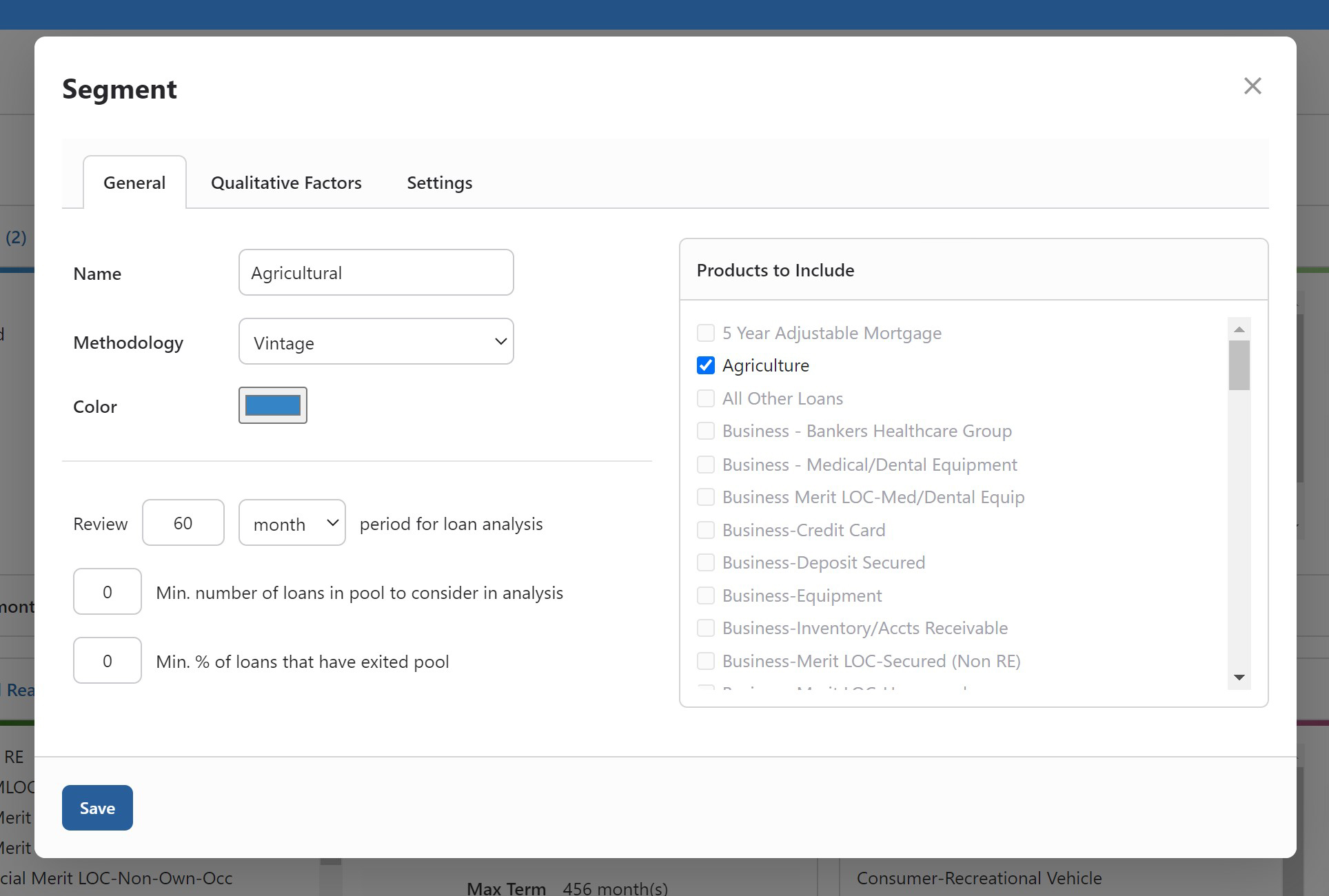Expand the month period unit dropdown

[292, 523]
